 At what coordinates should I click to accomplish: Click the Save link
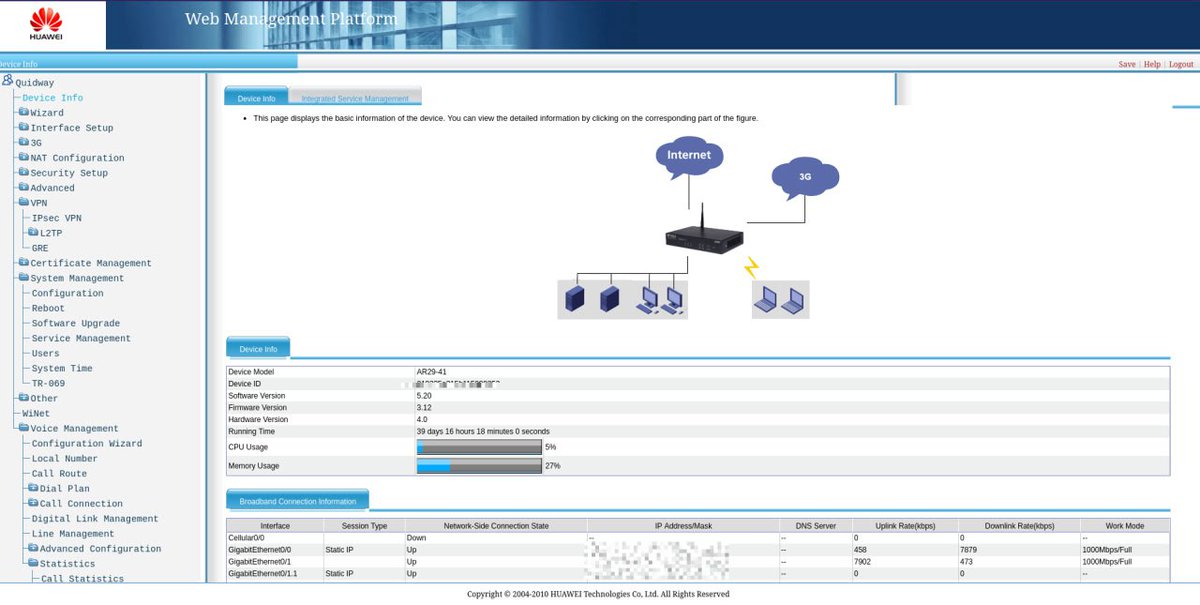click(x=1127, y=64)
